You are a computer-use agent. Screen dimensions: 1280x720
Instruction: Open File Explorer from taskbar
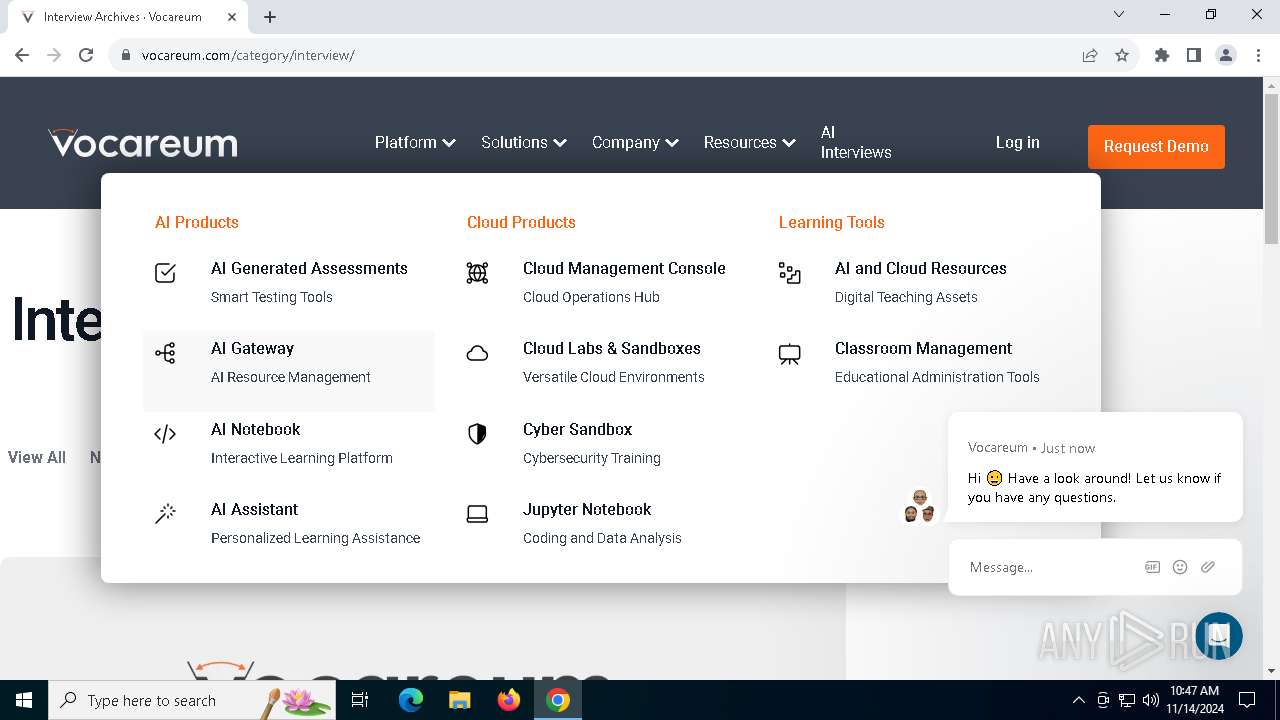tap(459, 700)
